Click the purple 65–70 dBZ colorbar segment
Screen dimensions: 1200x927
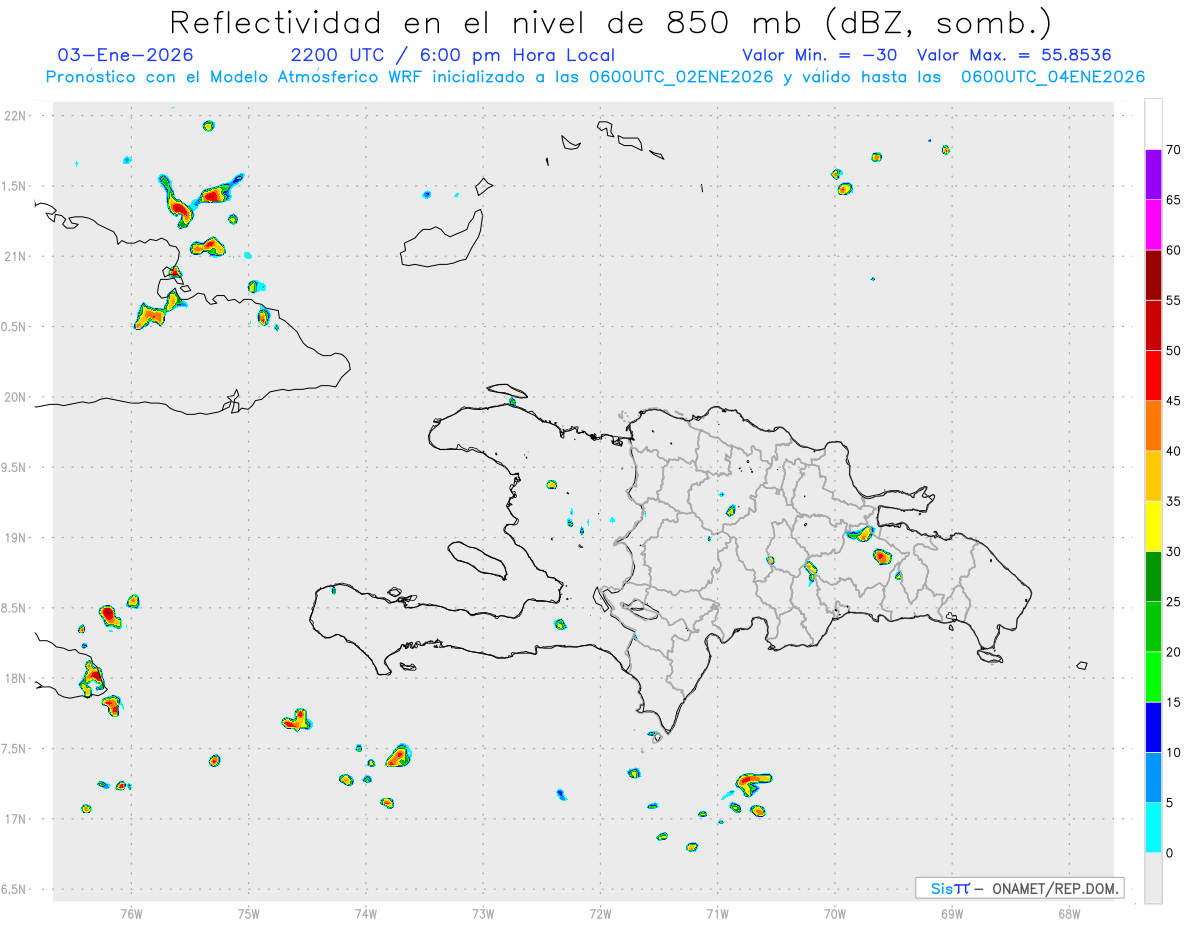tap(1153, 174)
